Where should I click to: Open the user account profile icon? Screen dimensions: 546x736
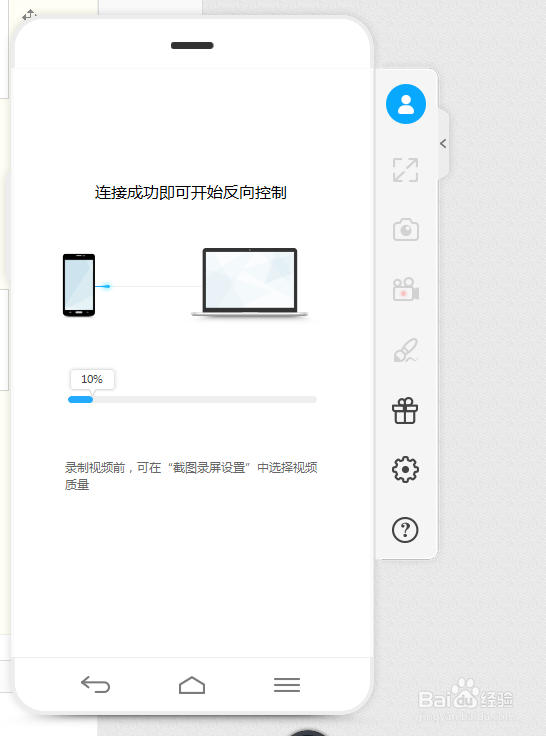[x=406, y=104]
